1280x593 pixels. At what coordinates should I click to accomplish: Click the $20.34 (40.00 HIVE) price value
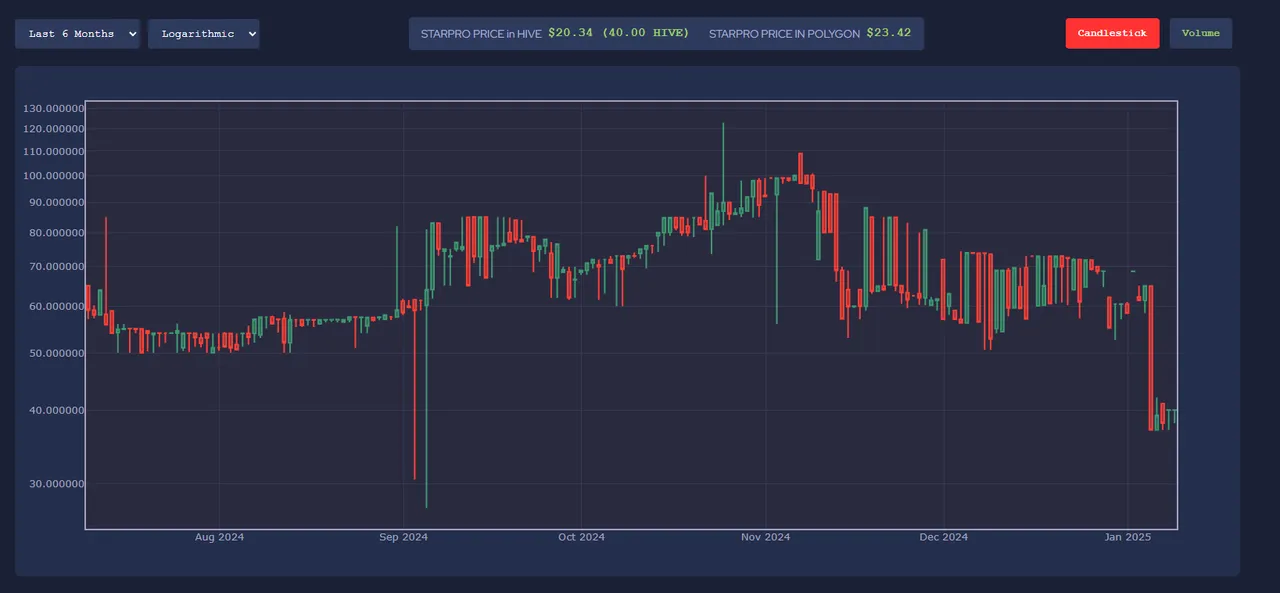(619, 33)
